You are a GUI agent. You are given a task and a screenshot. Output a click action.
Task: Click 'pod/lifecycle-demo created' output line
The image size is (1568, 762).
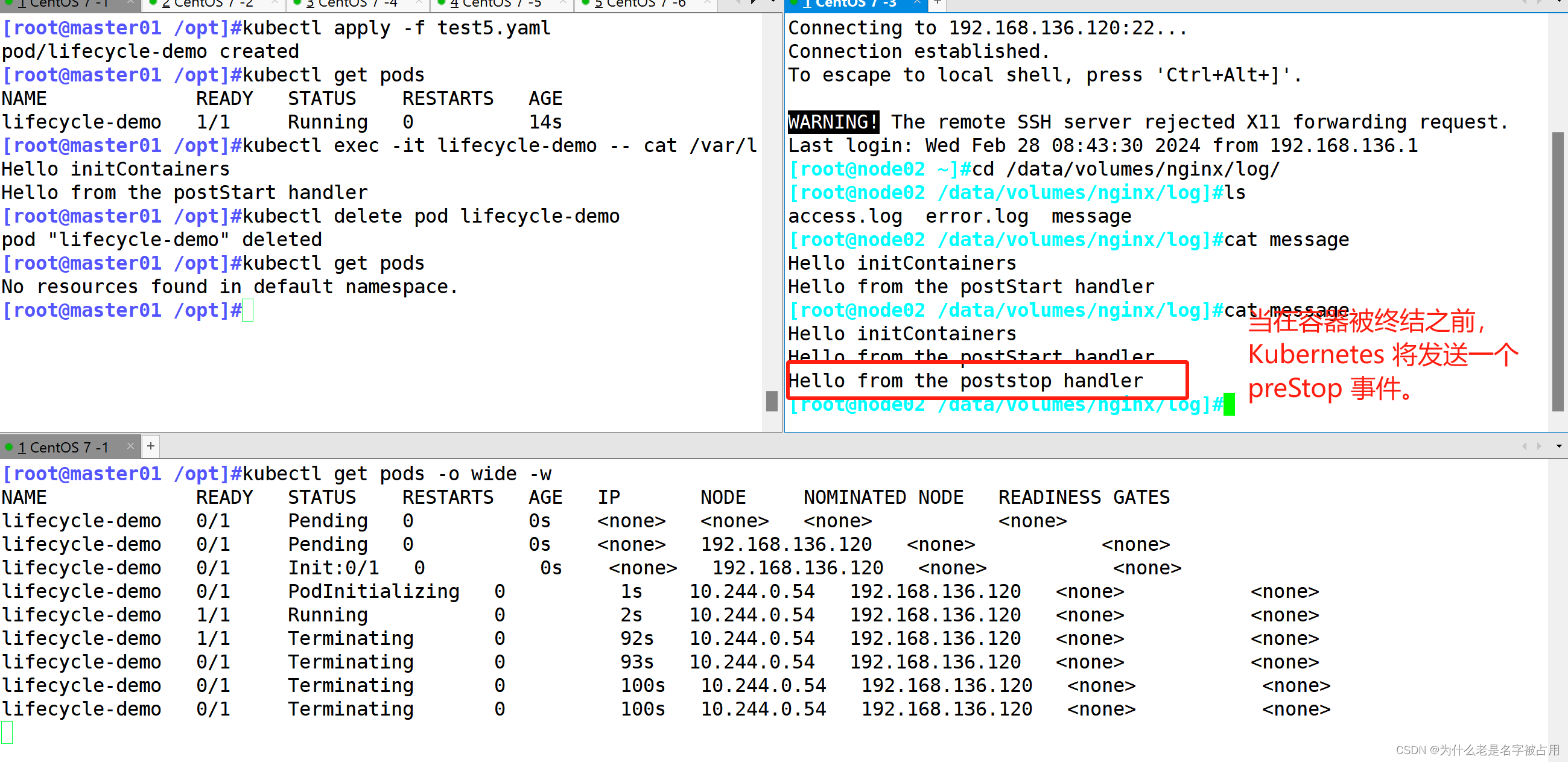[150, 51]
